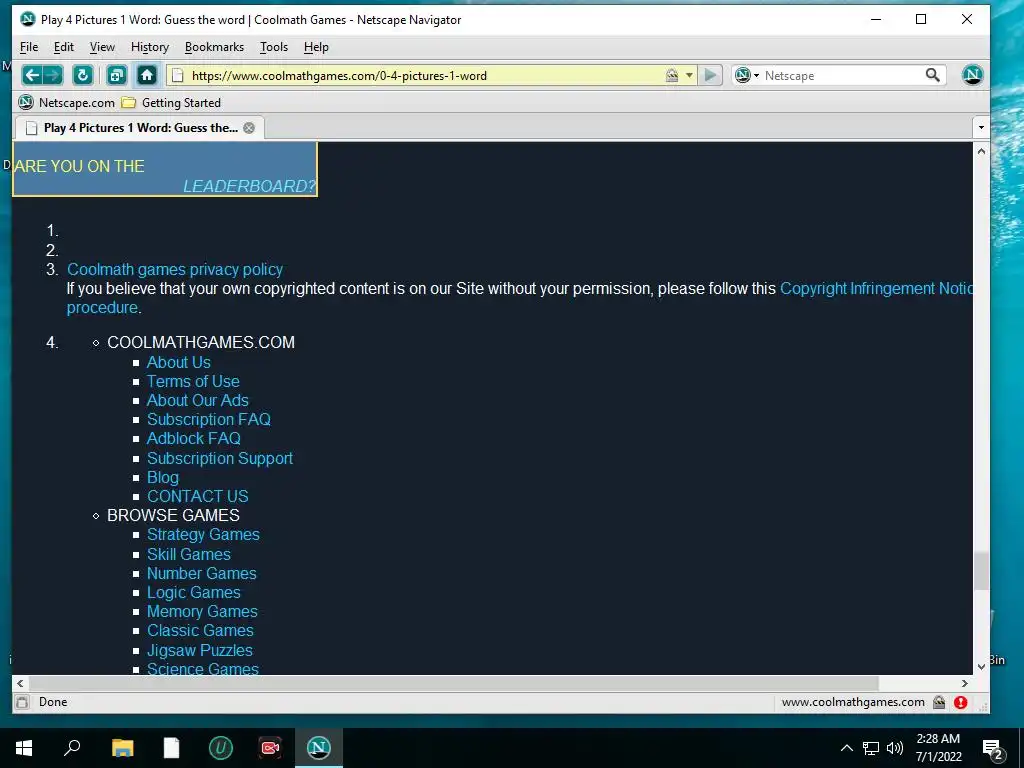The image size is (1024, 768).
Task: Open the File menu
Action: tap(29, 47)
